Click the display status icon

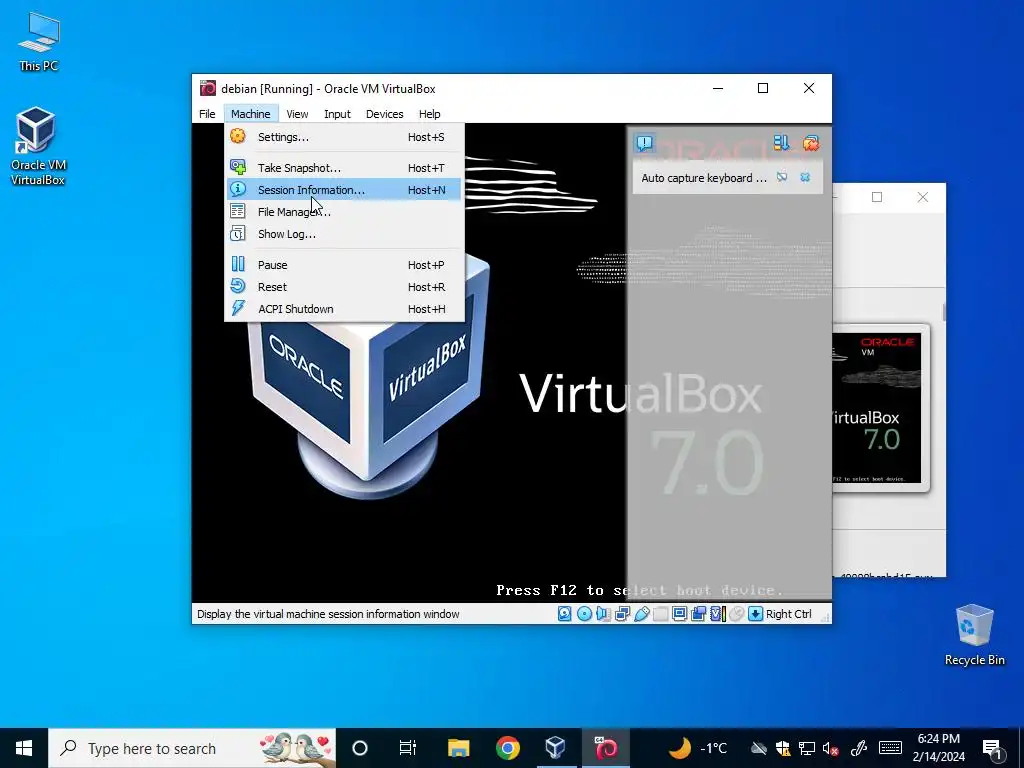tap(679, 614)
